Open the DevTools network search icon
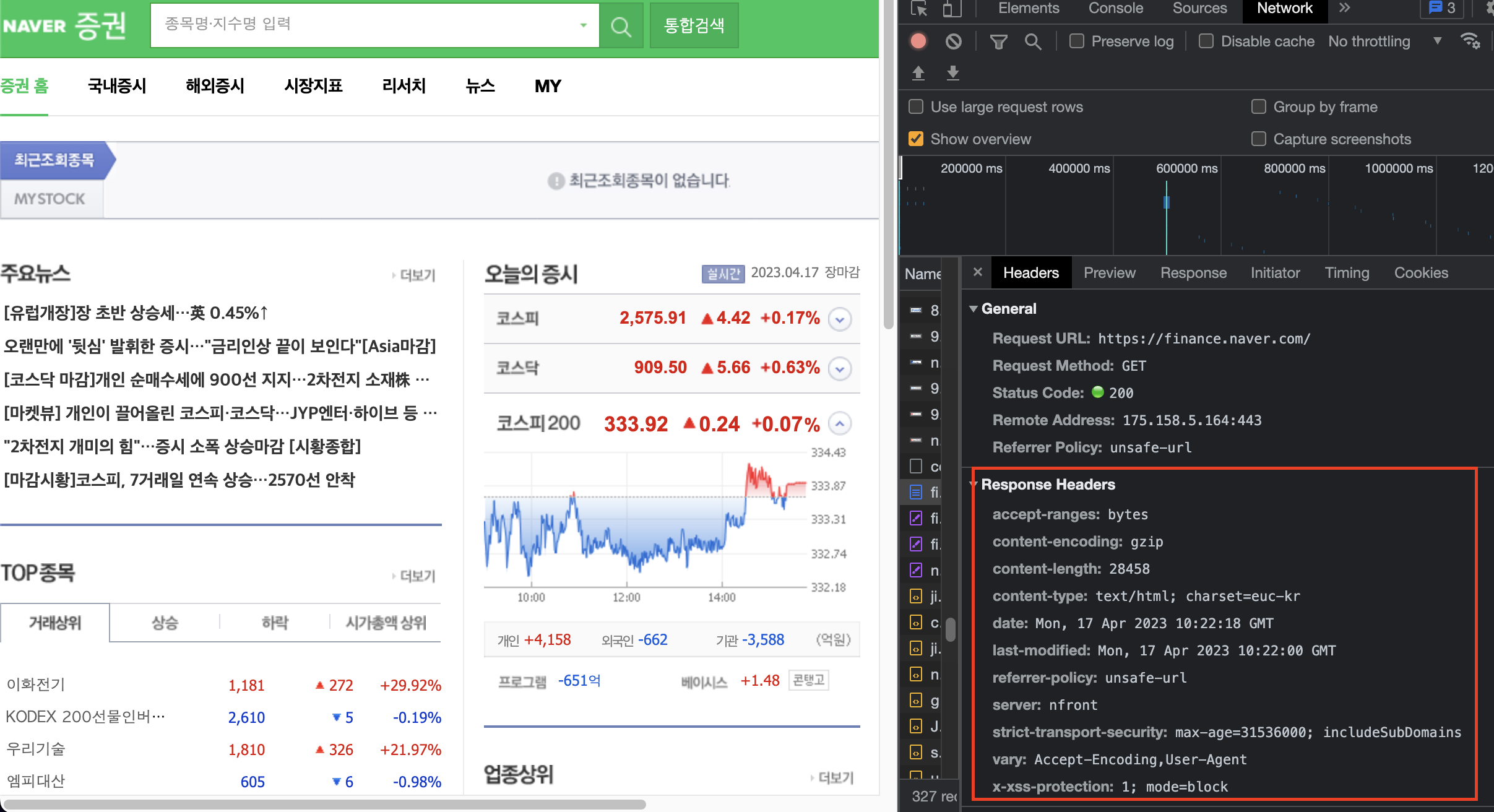The width and height of the screenshot is (1494, 812). coord(1033,41)
